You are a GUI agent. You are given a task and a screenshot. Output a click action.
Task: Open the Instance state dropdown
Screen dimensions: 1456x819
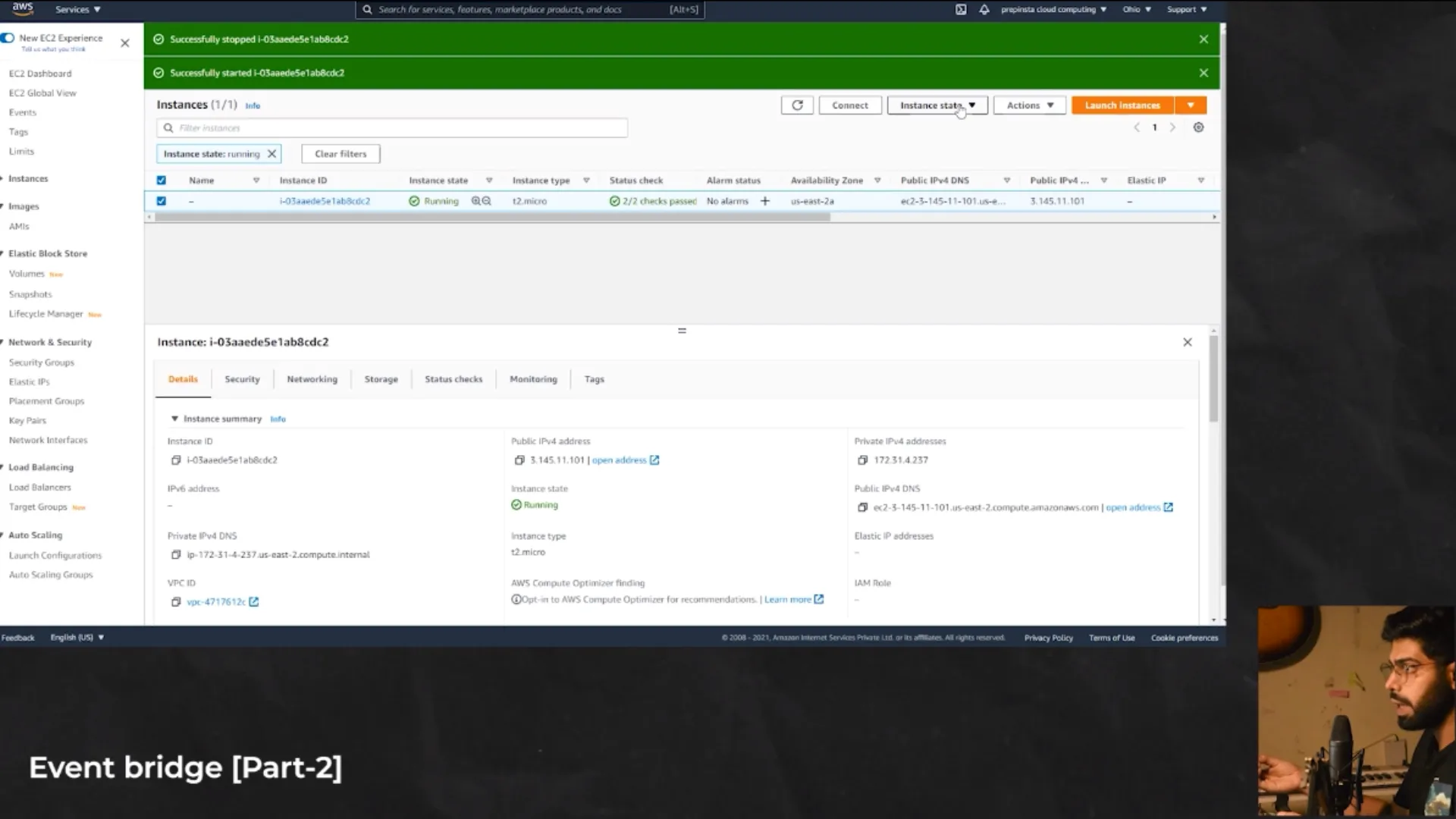pyautogui.click(x=937, y=105)
